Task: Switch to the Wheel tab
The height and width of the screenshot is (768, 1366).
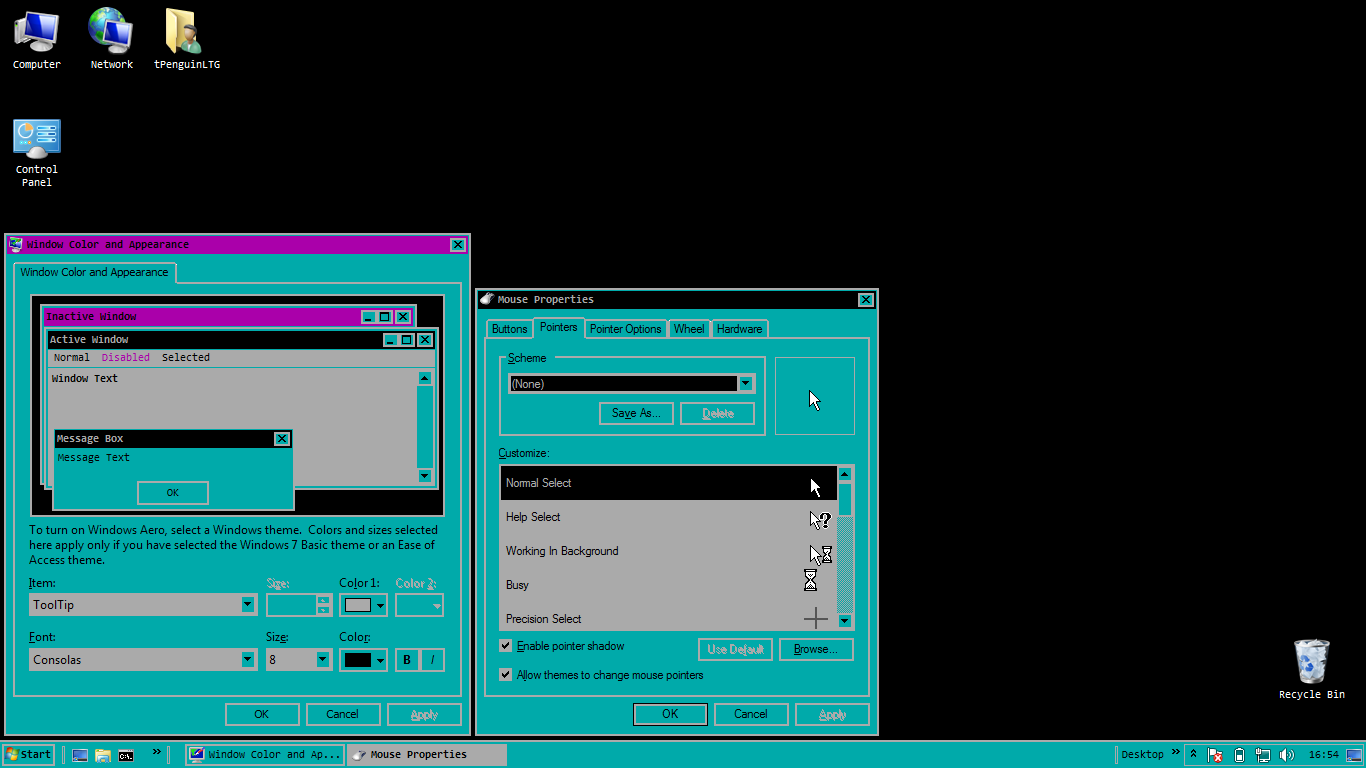Action: (x=689, y=329)
